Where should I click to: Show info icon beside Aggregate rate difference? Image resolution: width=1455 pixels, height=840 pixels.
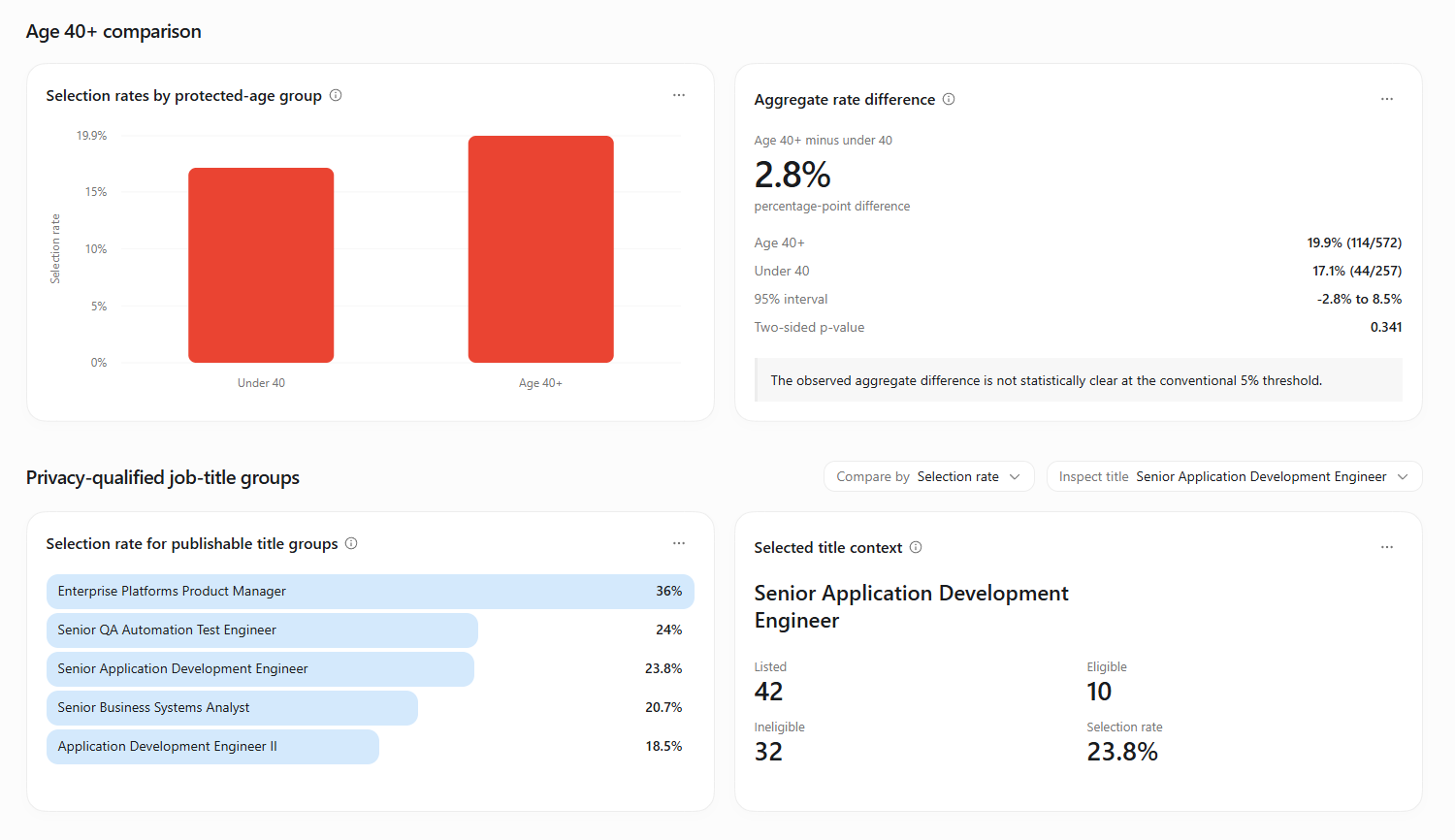[x=949, y=99]
